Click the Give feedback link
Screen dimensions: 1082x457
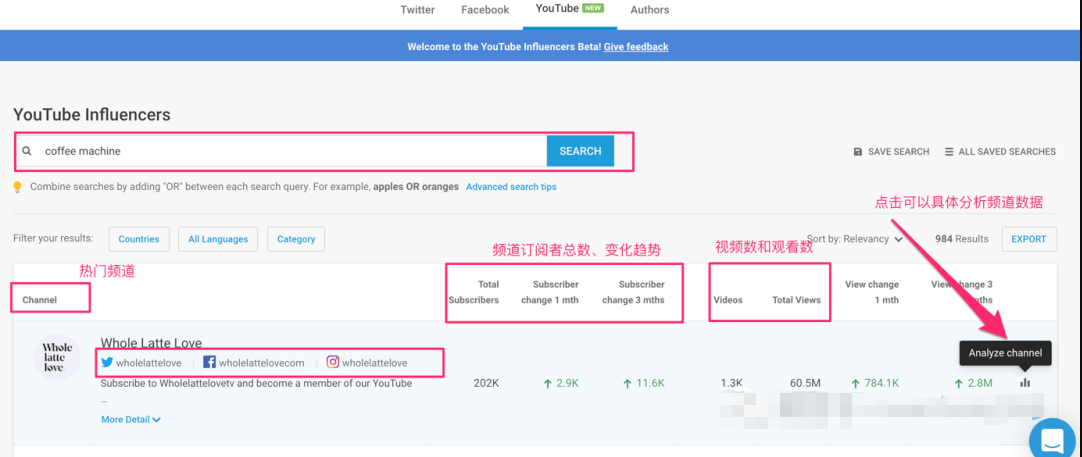pos(636,47)
